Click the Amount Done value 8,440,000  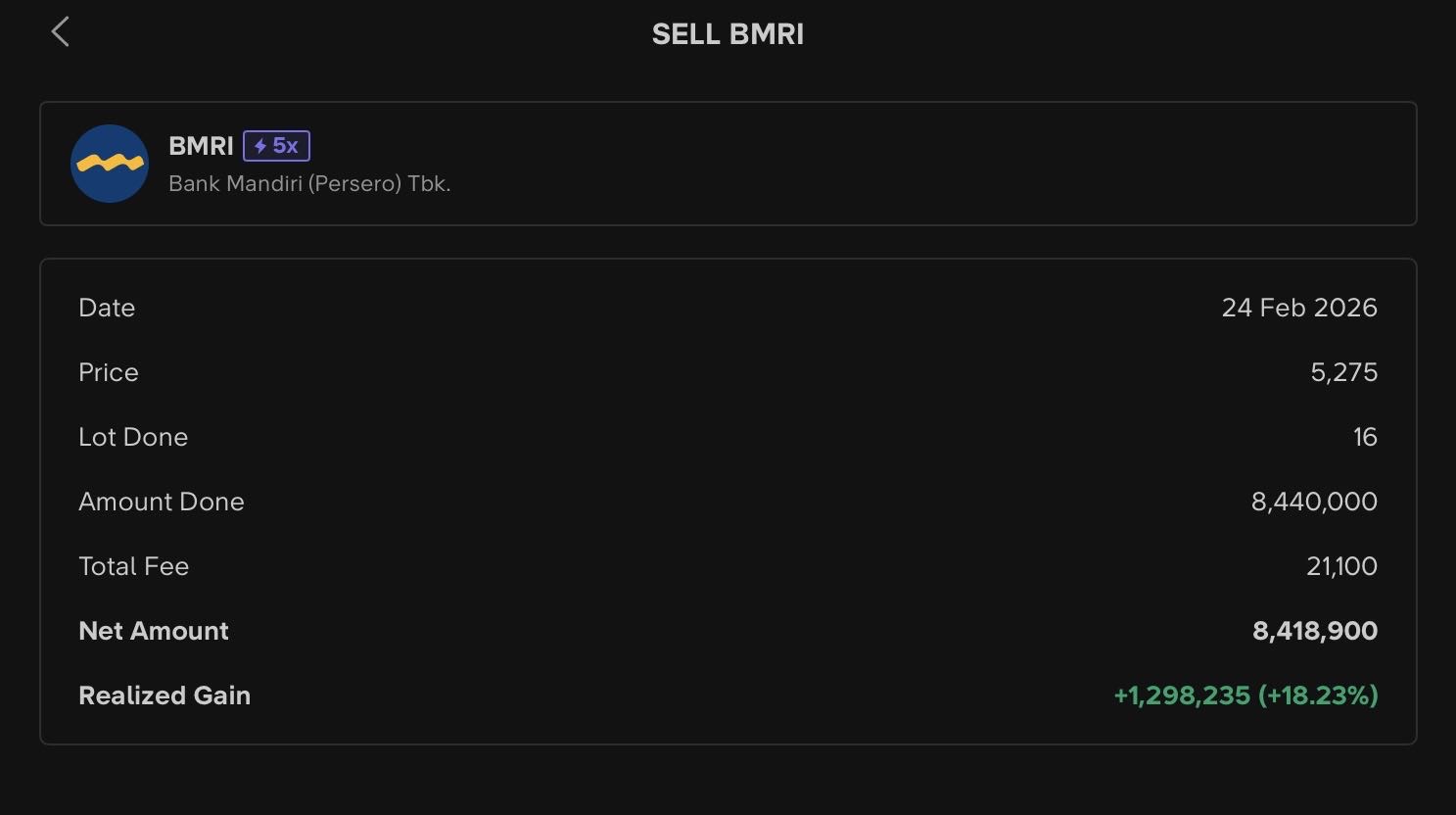[1314, 502]
